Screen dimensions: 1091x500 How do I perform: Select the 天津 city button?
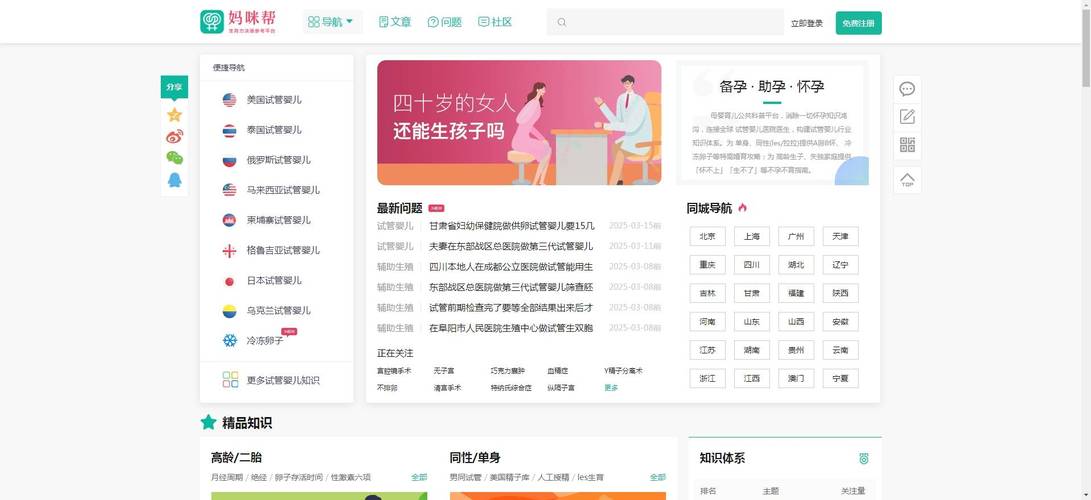841,236
